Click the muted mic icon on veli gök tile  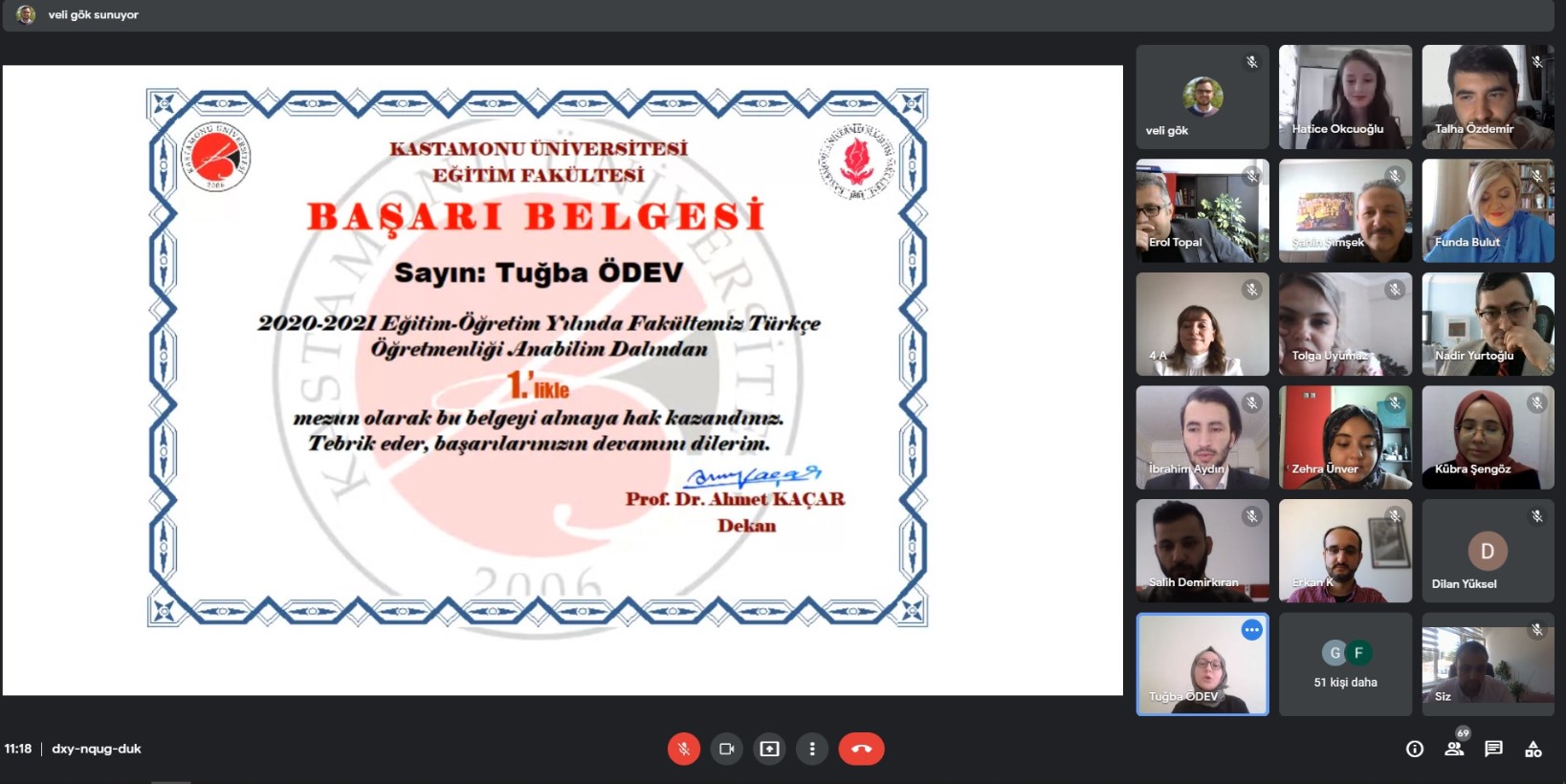pos(1251,62)
